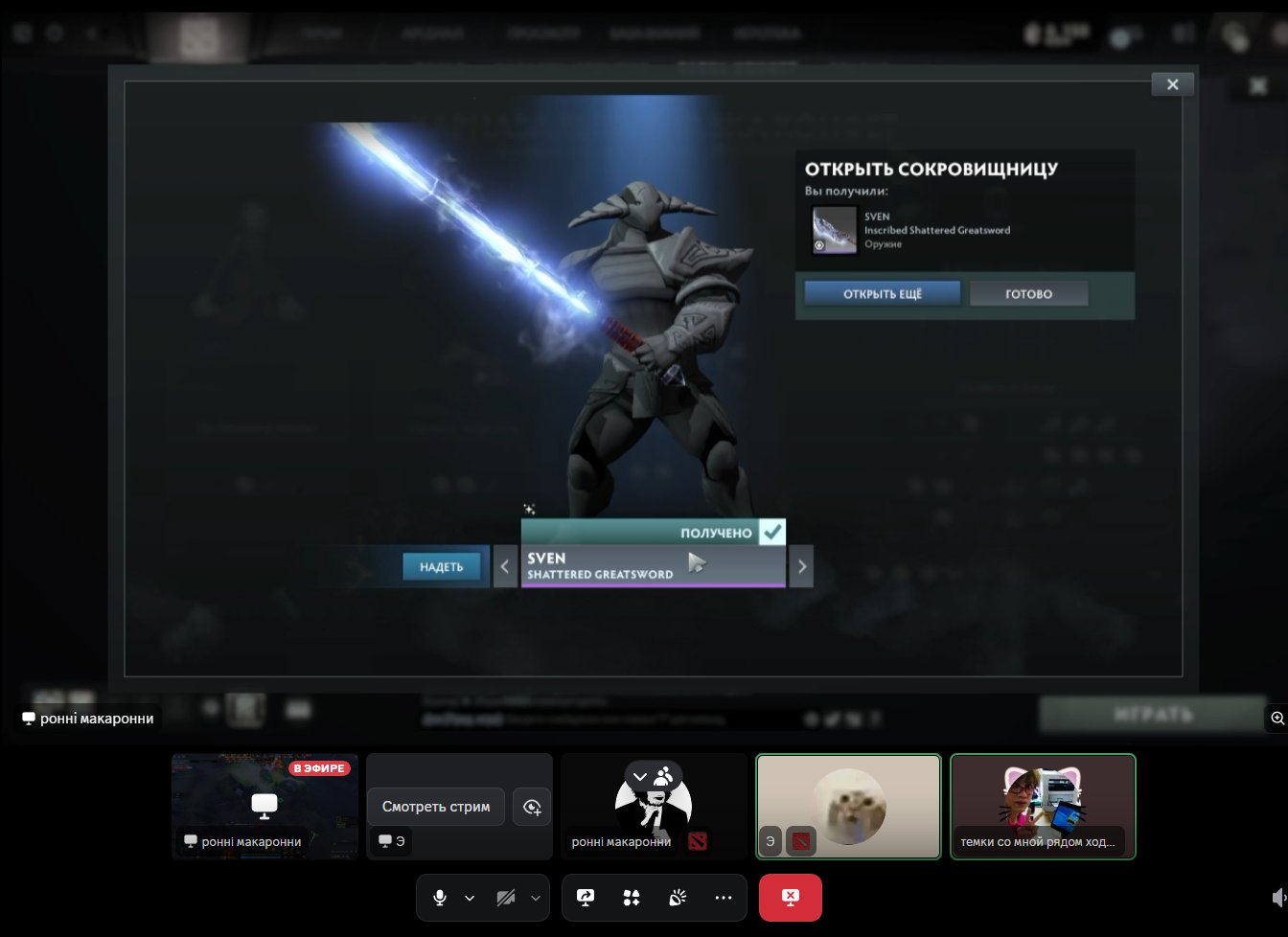Disconnect from the call with red button

[791, 898]
